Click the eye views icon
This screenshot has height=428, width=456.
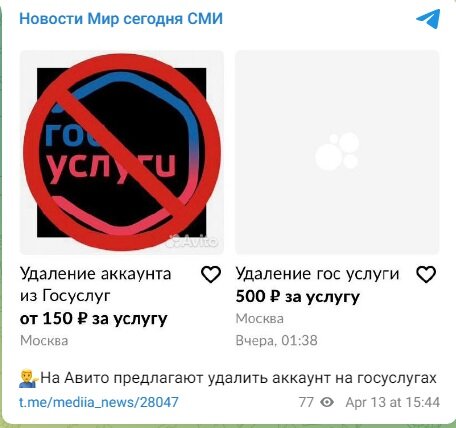(327, 402)
